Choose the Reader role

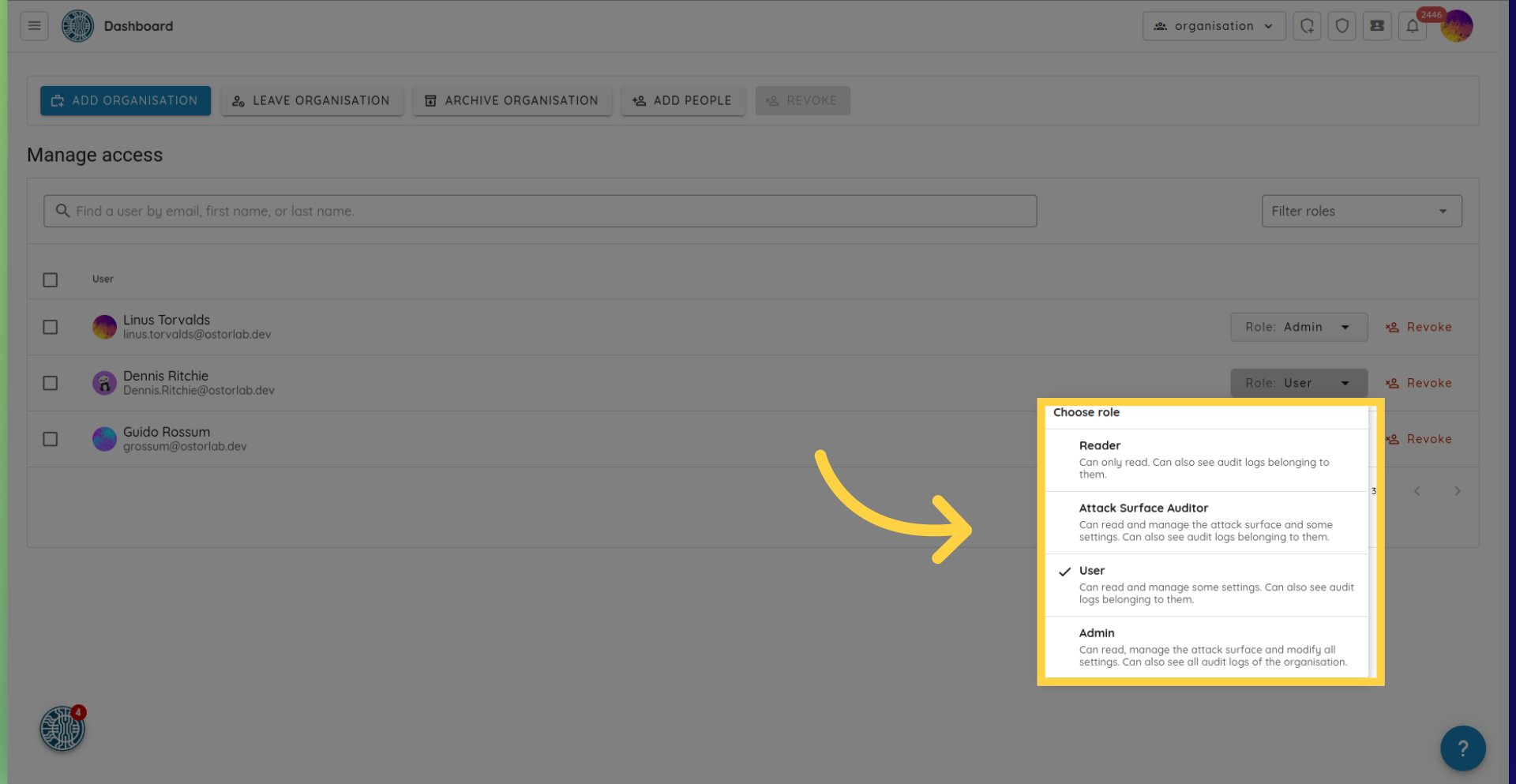tap(1206, 460)
